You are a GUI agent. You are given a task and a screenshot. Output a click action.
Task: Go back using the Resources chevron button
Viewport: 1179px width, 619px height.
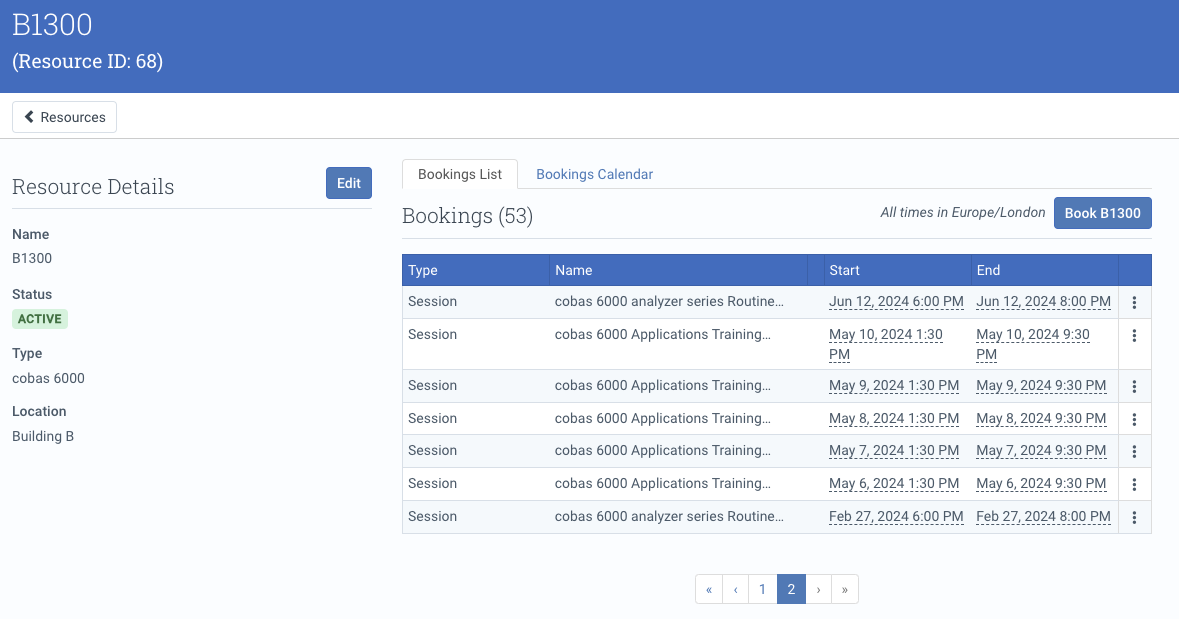click(65, 117)
